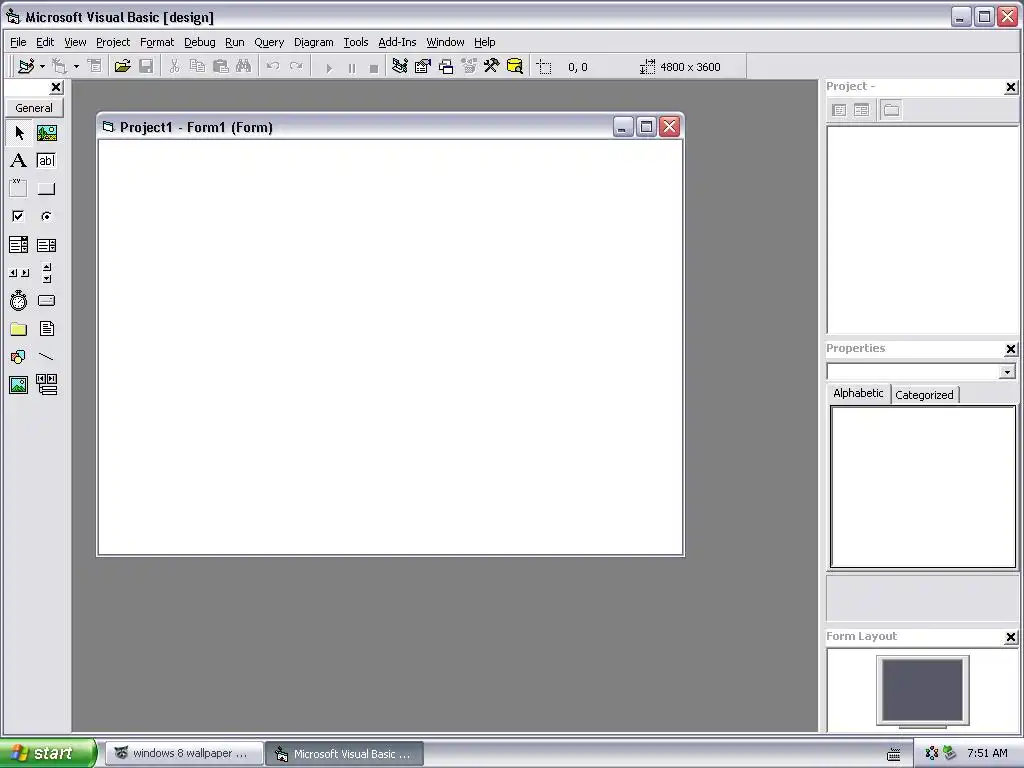The image size is (1024, 768).
Task: Select the Data control tool
Action: point(46,385)
